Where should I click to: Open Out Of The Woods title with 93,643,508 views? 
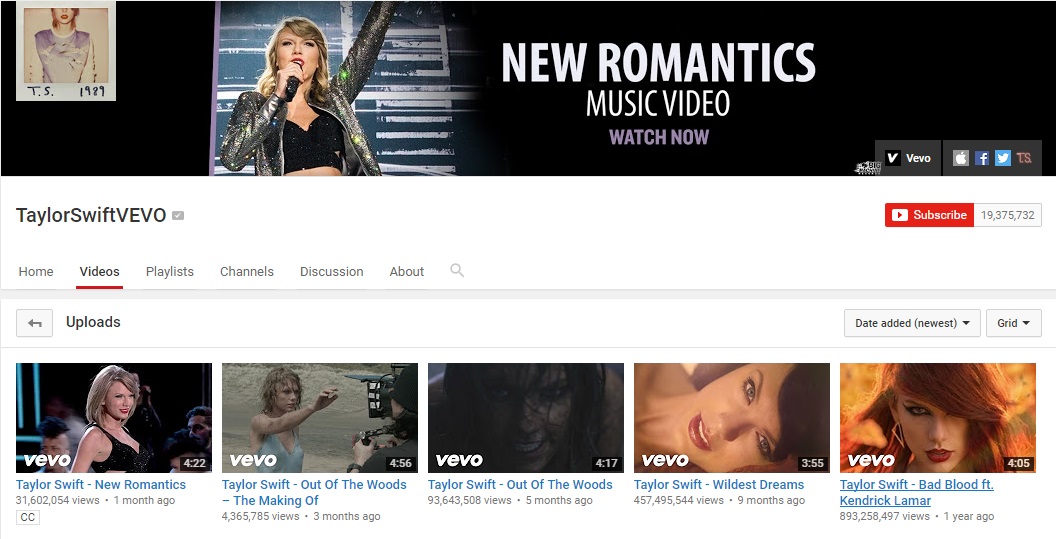[520, 484]
